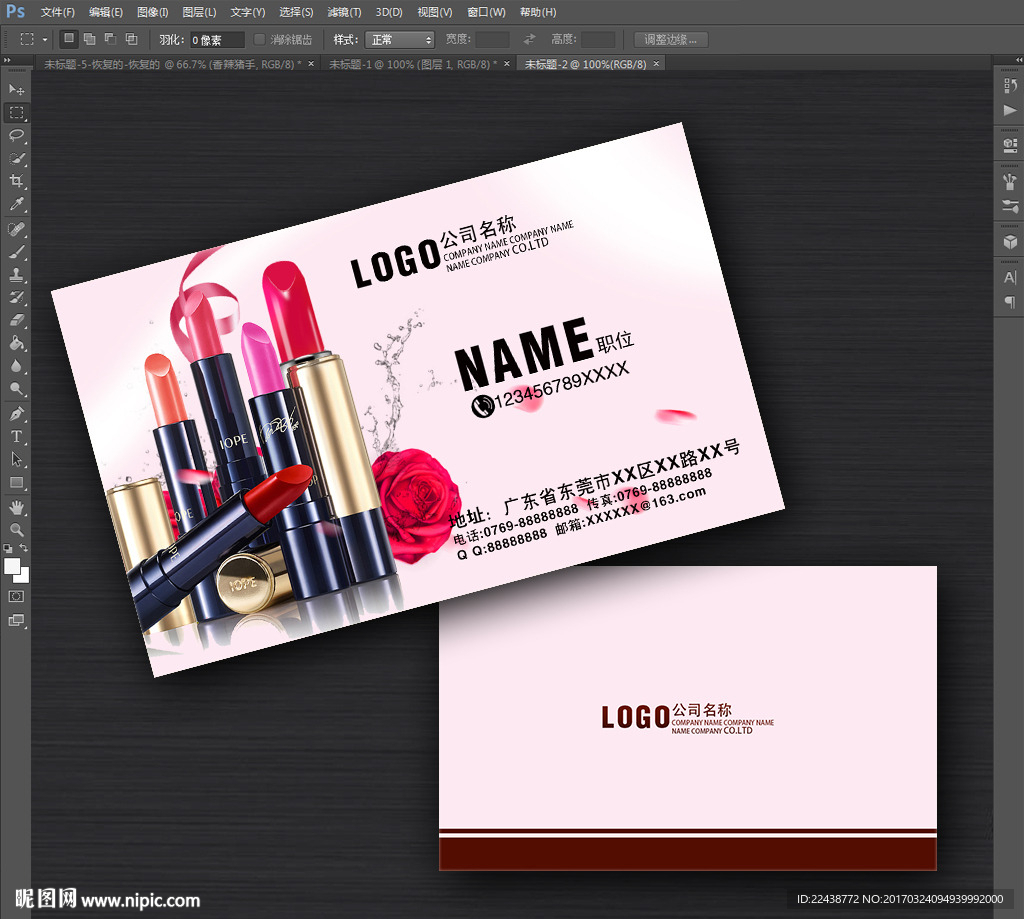1024x919 pixels.
Task: Choose Add to Selection mode
Action: [89, 39]
